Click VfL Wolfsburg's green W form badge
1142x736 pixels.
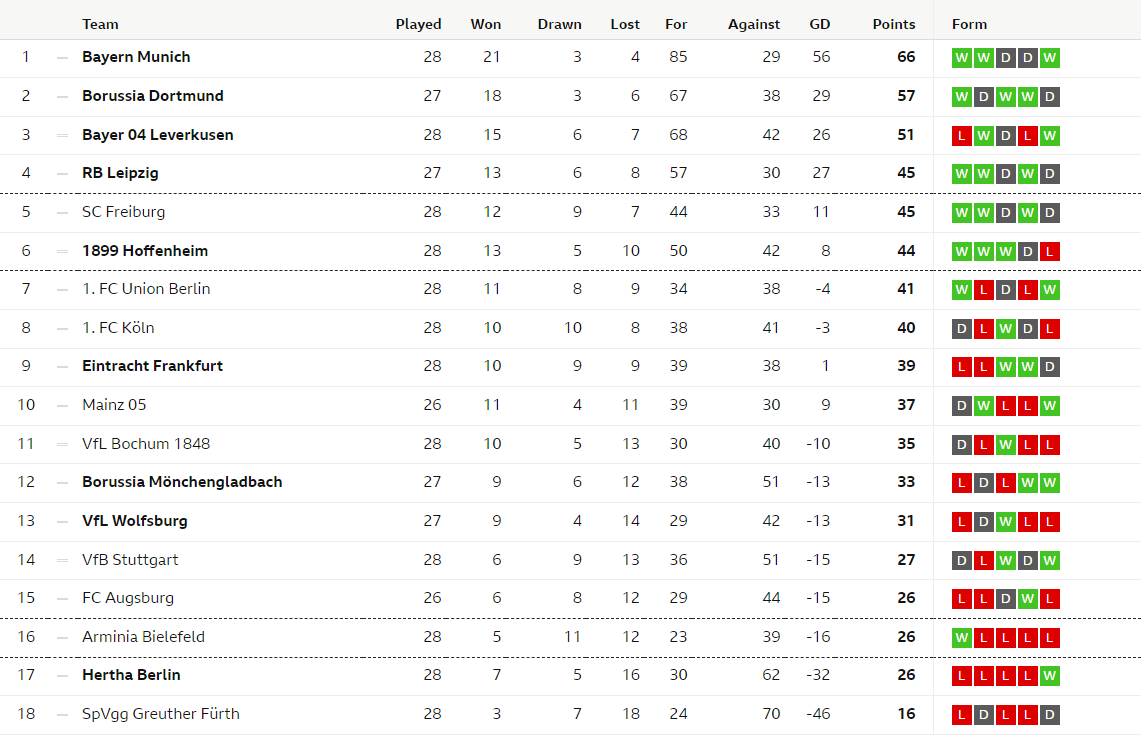[1006, 521]
